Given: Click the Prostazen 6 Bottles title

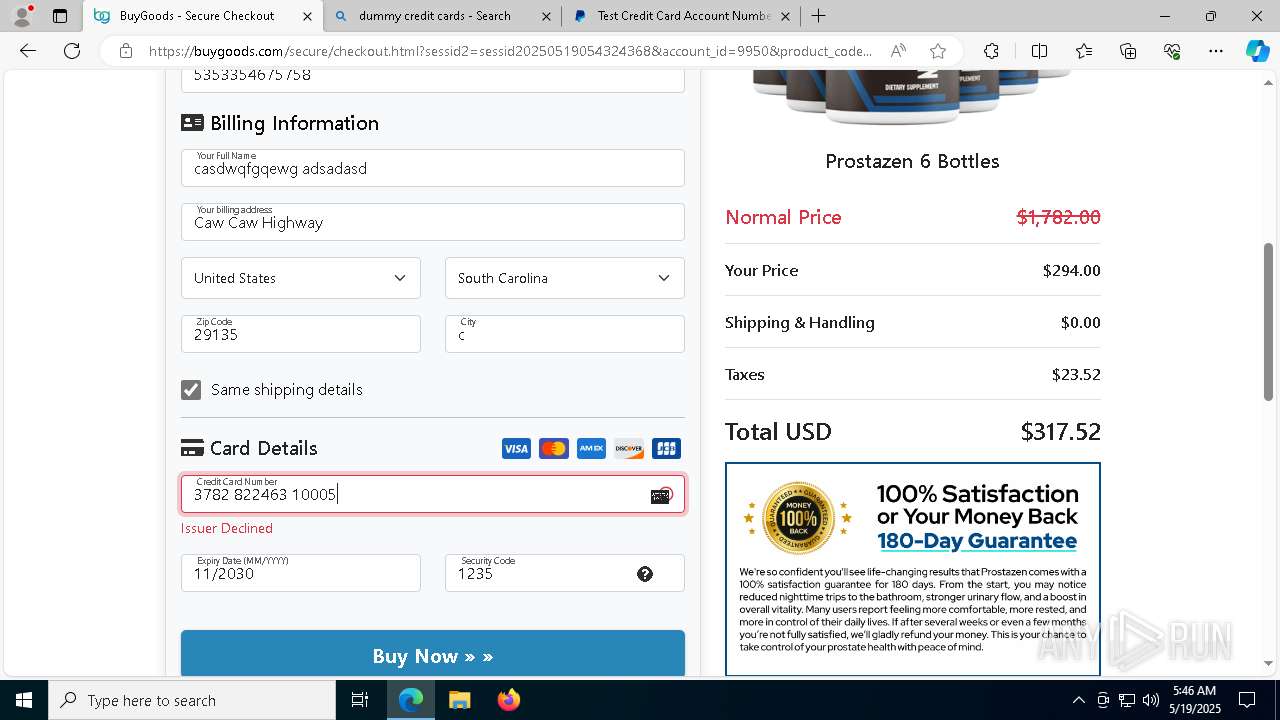Looking at the screenshot, I should (912, 161).
